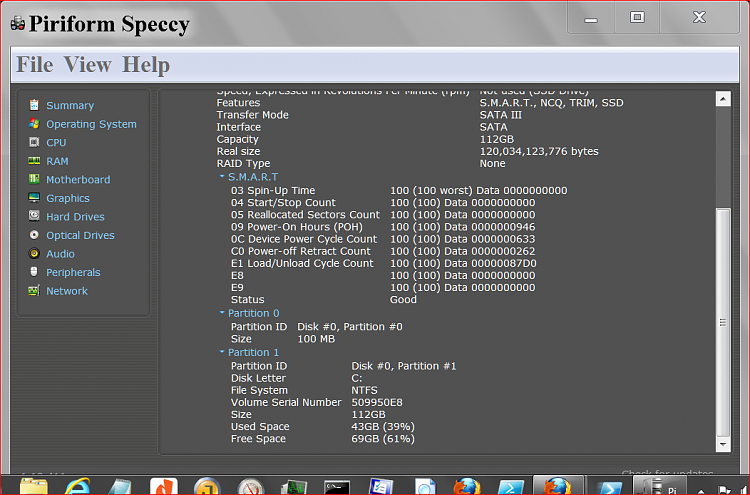Open the Summary section
Image resolution: width=750 pixels, height=495 pixels.
(x=70, y=105)
